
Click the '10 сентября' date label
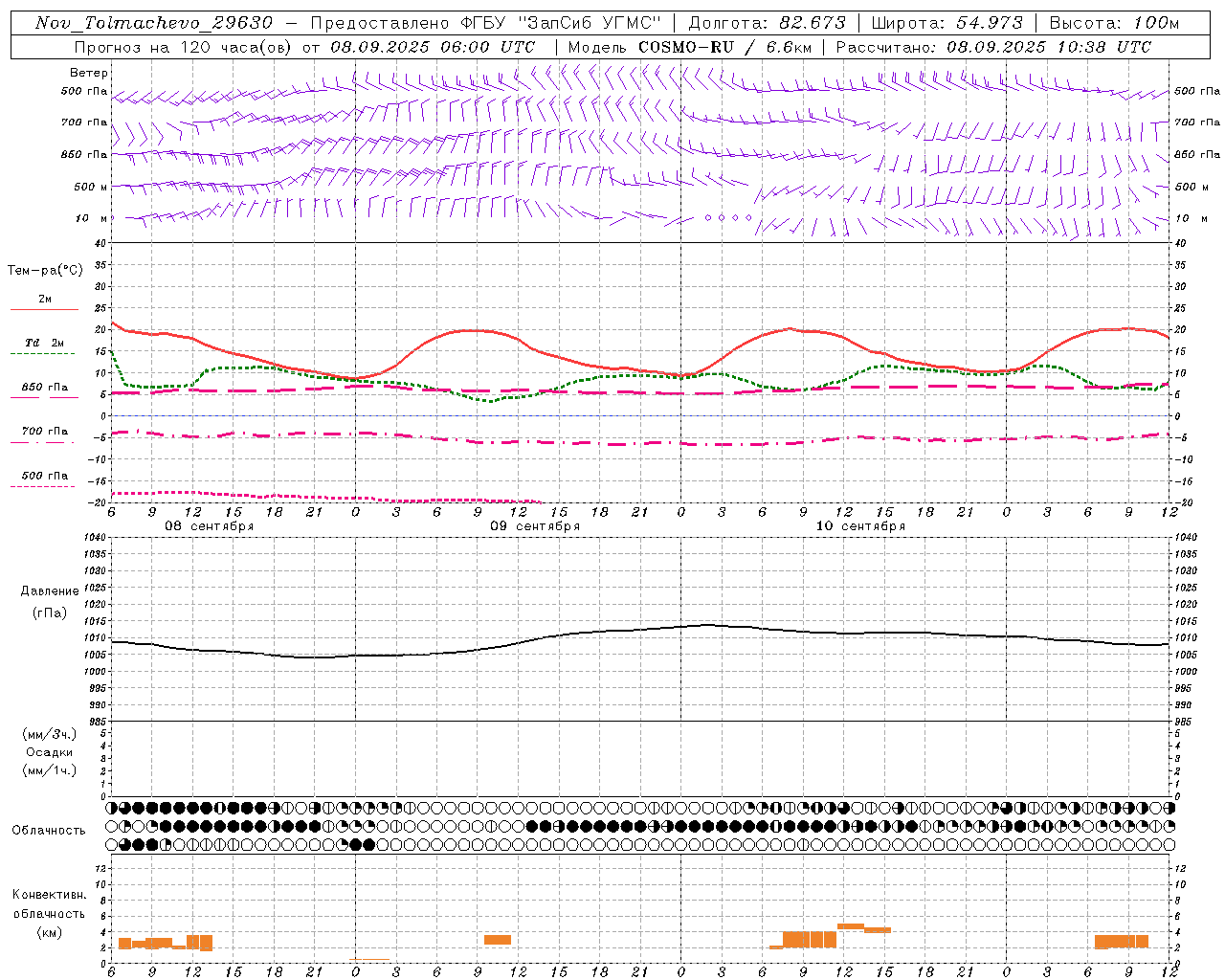[x=860, y=526]
